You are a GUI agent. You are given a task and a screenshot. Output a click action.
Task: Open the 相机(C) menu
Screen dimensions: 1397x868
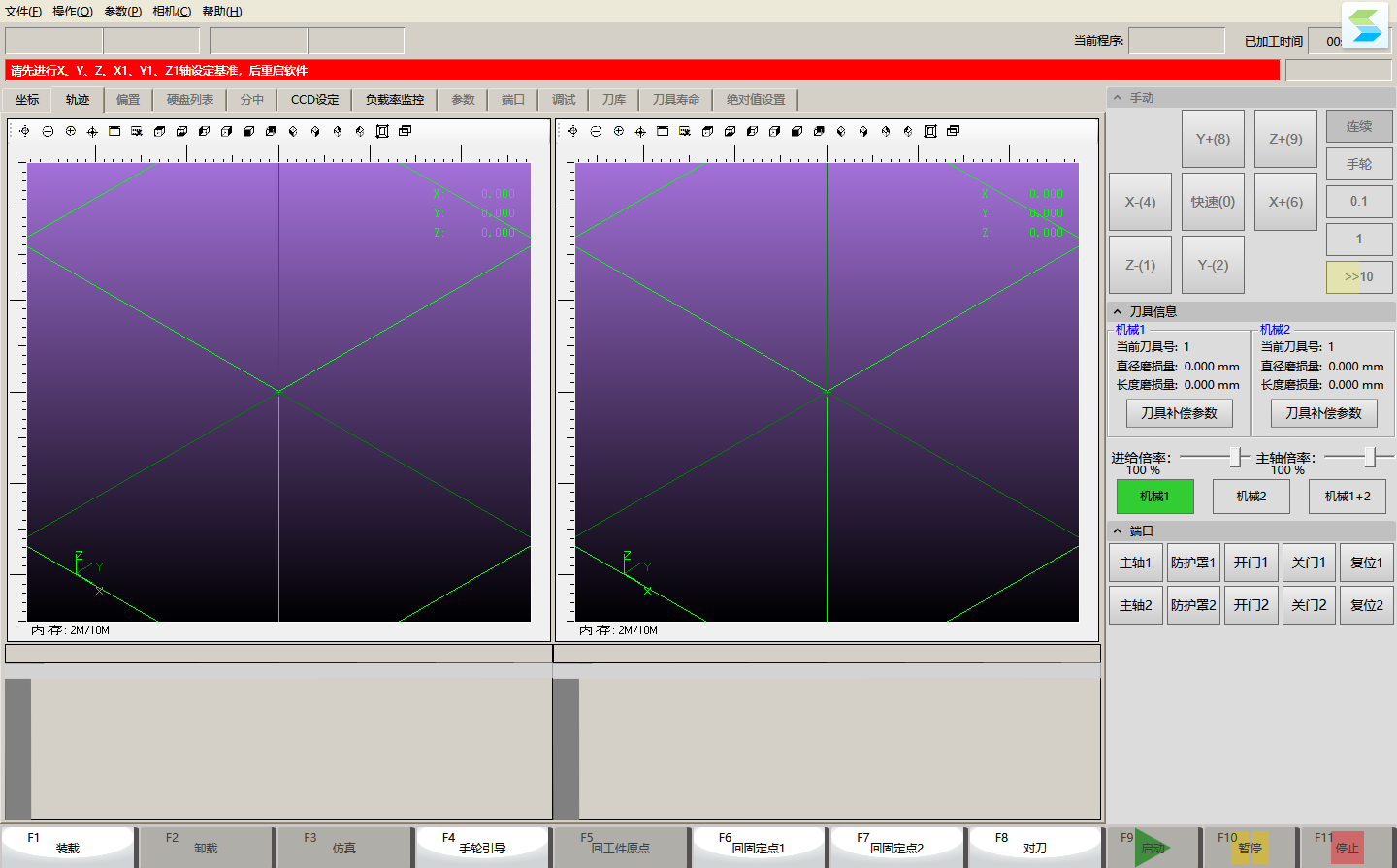[172, 12]
